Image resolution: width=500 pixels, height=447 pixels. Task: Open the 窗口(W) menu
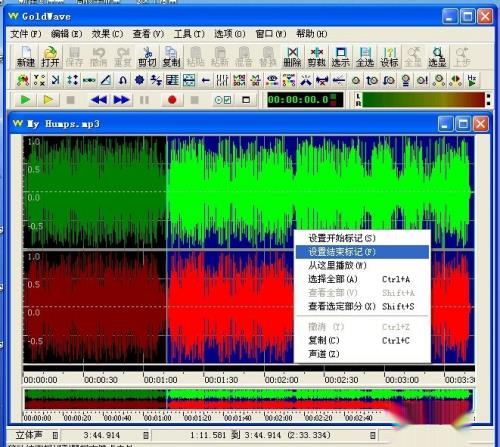pyautogui.click(x=271, y=34)
